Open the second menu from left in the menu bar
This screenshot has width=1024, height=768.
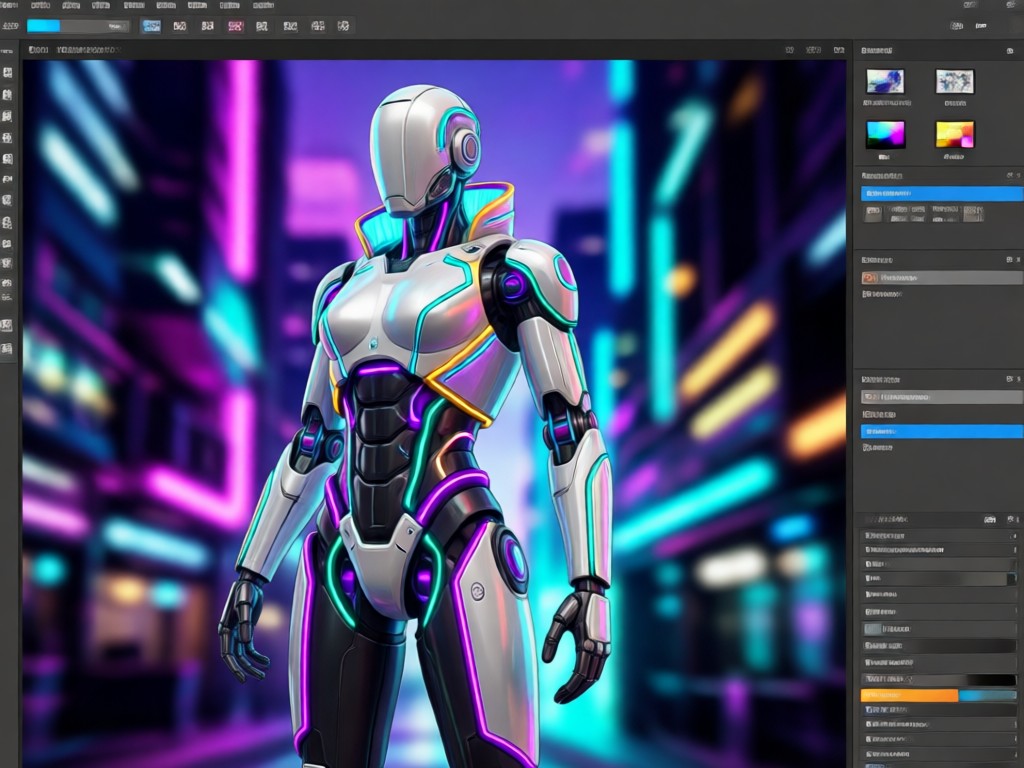[40, 5]
